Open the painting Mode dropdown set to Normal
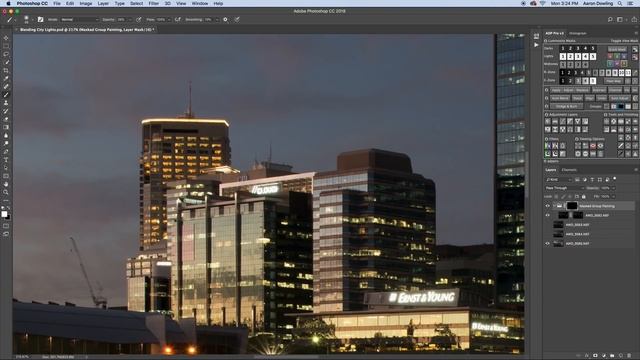The image size is (640, 360). (x=80, y=19)
